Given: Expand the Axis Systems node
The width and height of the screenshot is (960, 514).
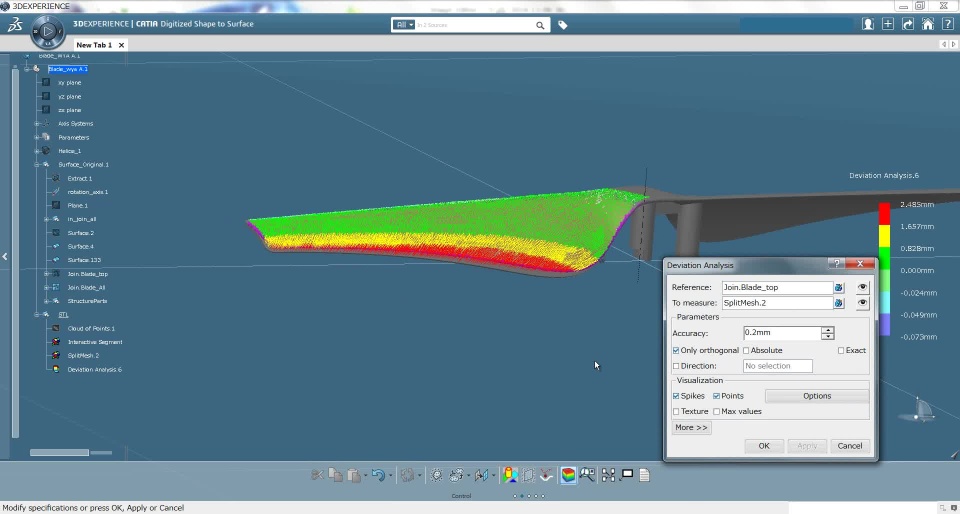Looking at the screenshot, I should click(37, 124).
